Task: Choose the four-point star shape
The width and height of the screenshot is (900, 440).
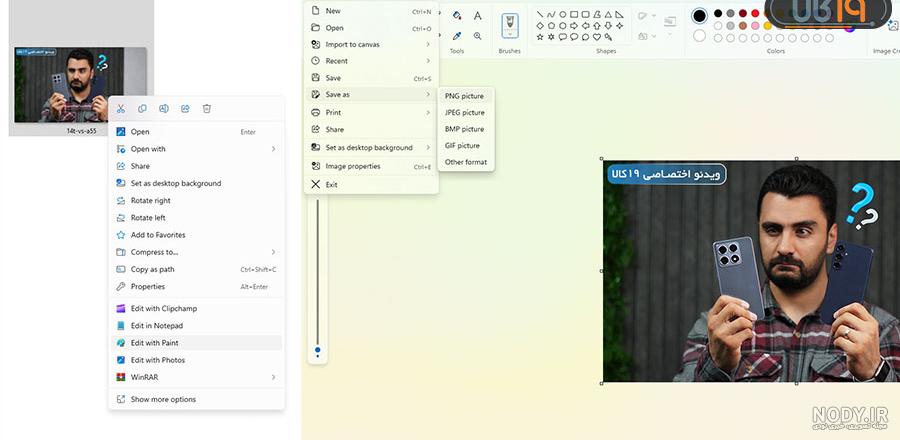Action: coord(619,26)
